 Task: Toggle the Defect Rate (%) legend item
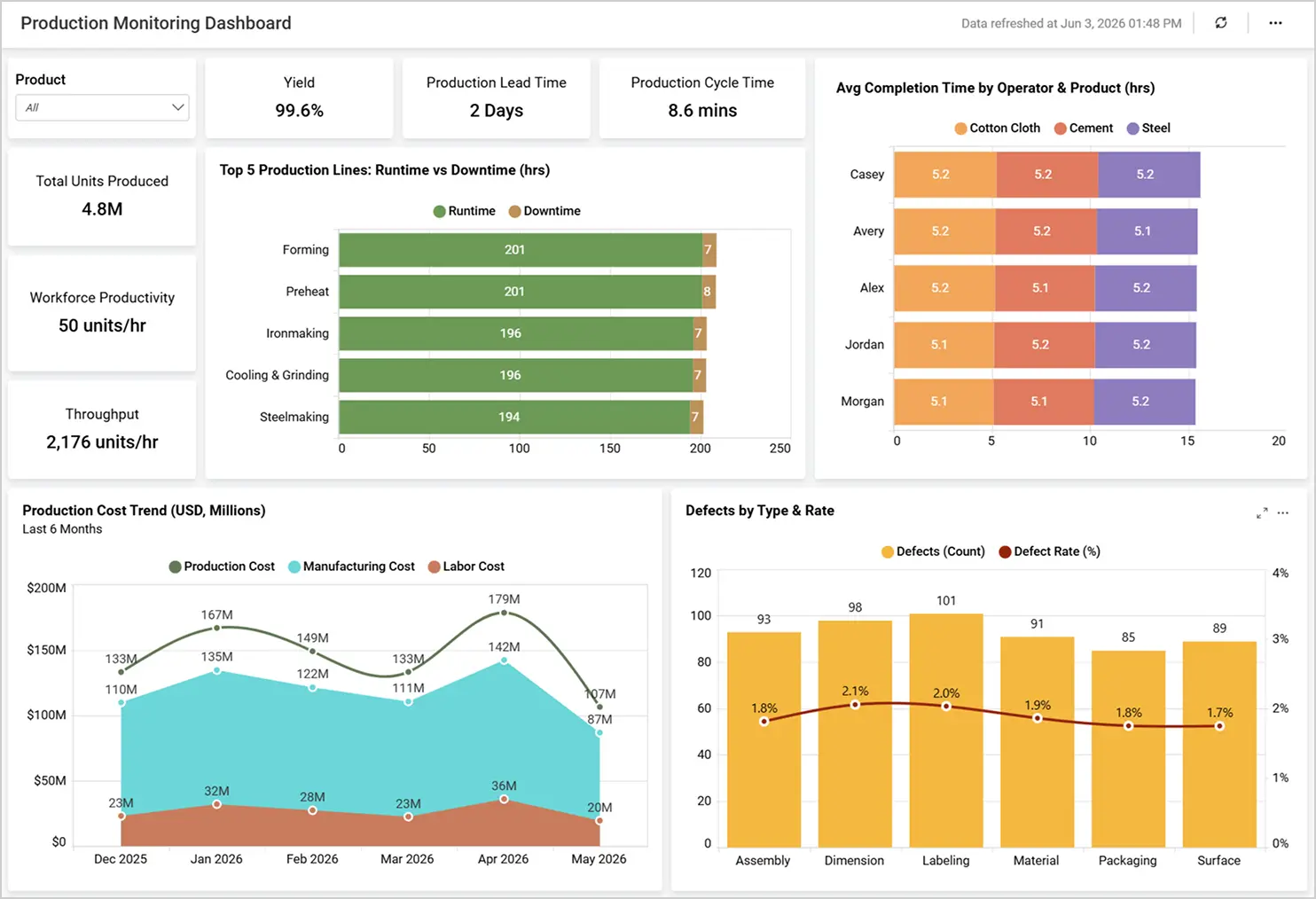[1049, 551]
